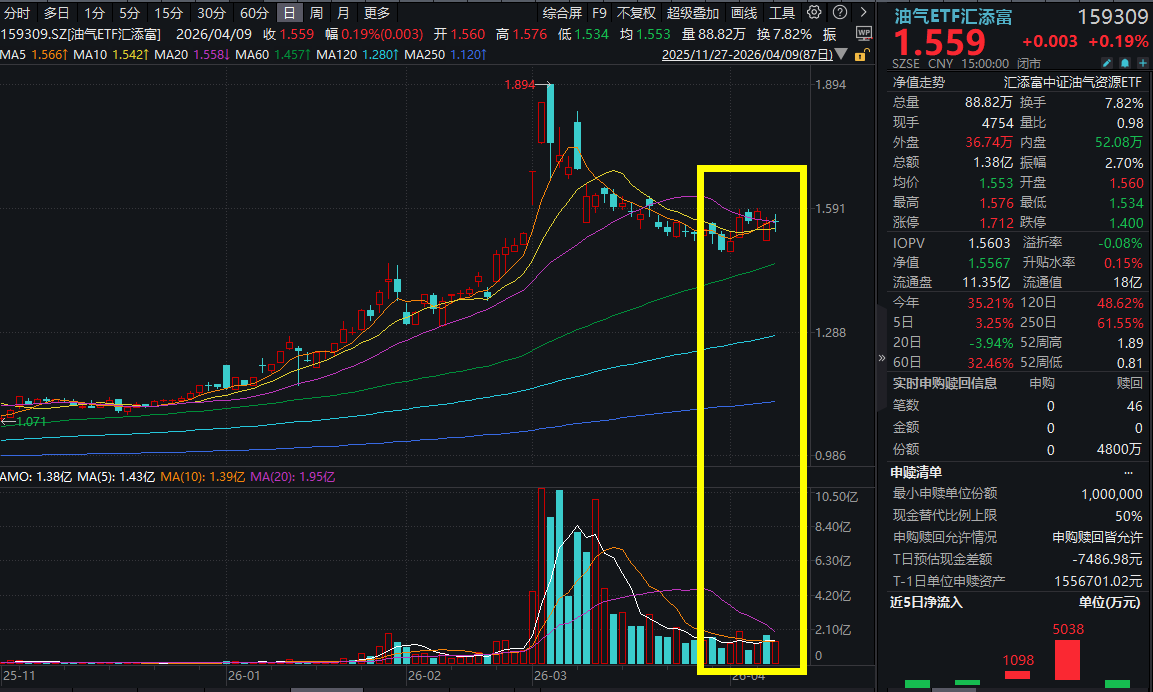Viewport: 1153px width, 692px height.
Task: Open the 画线 drawing tools
Action: click(743, 13)
